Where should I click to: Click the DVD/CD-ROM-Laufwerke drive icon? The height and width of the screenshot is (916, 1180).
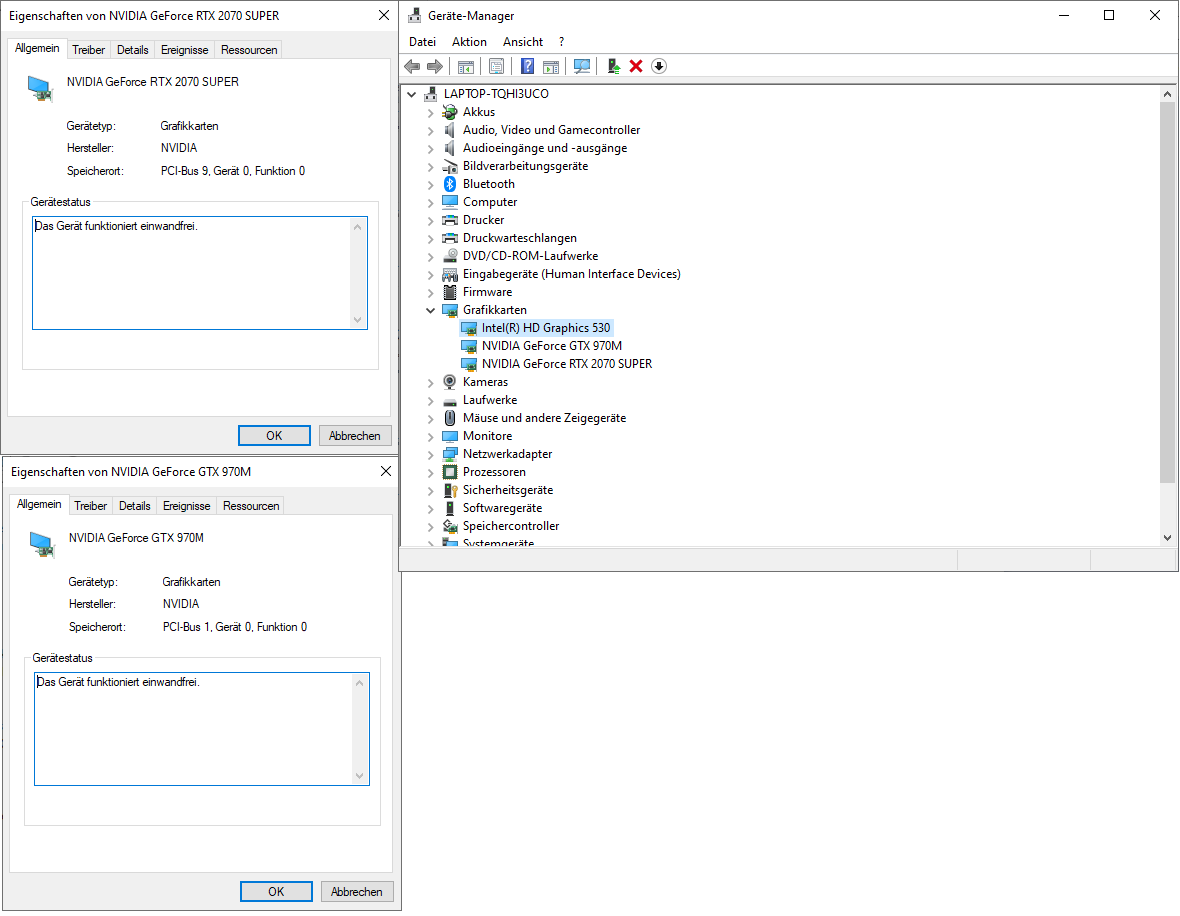click(450, 257)
